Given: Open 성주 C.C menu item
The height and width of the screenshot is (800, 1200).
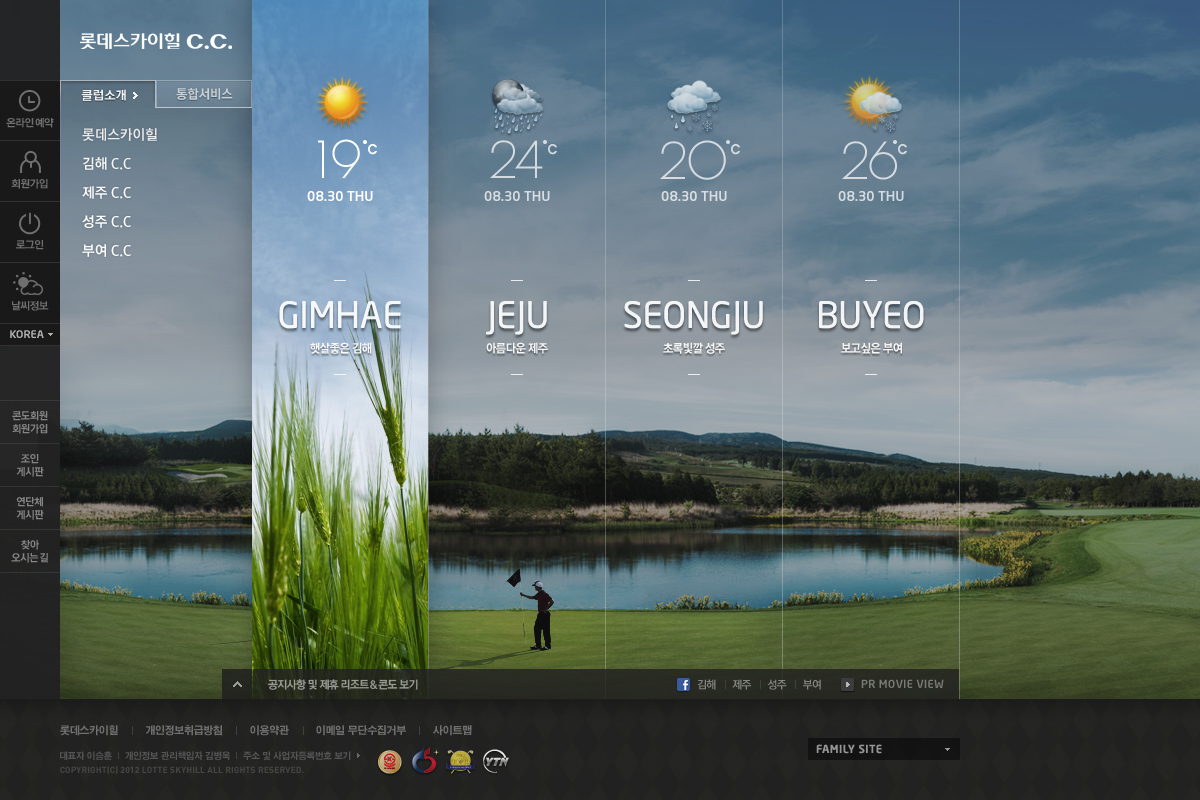Looking at the screenshot, I should point(107,222).
